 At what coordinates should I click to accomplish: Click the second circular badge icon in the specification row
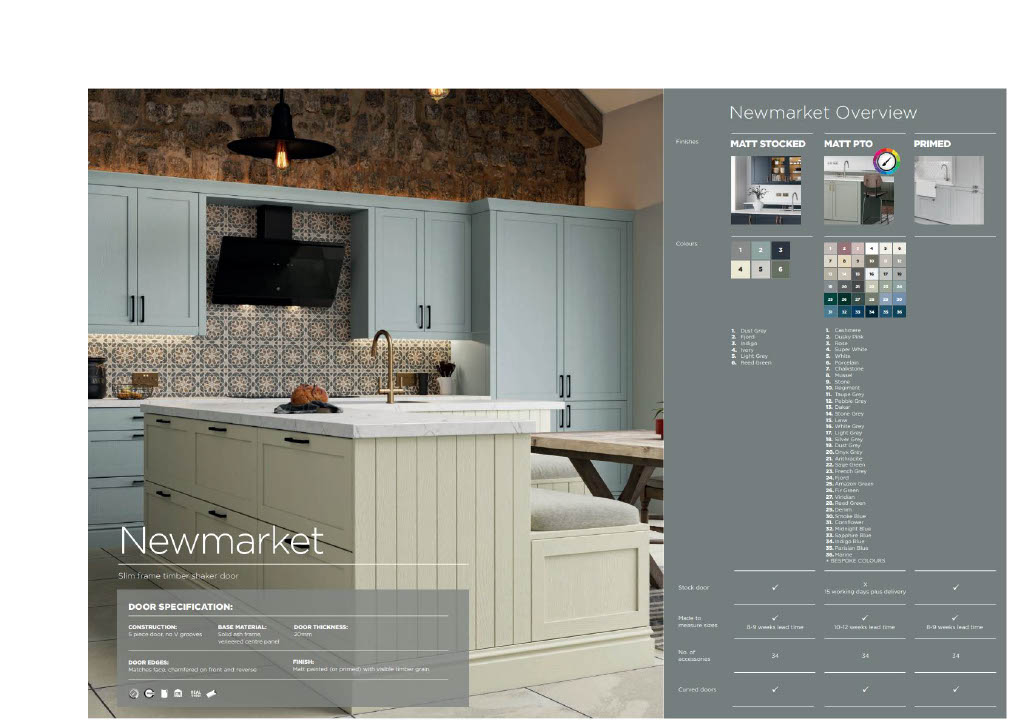pyautogui.click(x=149, y=693)
